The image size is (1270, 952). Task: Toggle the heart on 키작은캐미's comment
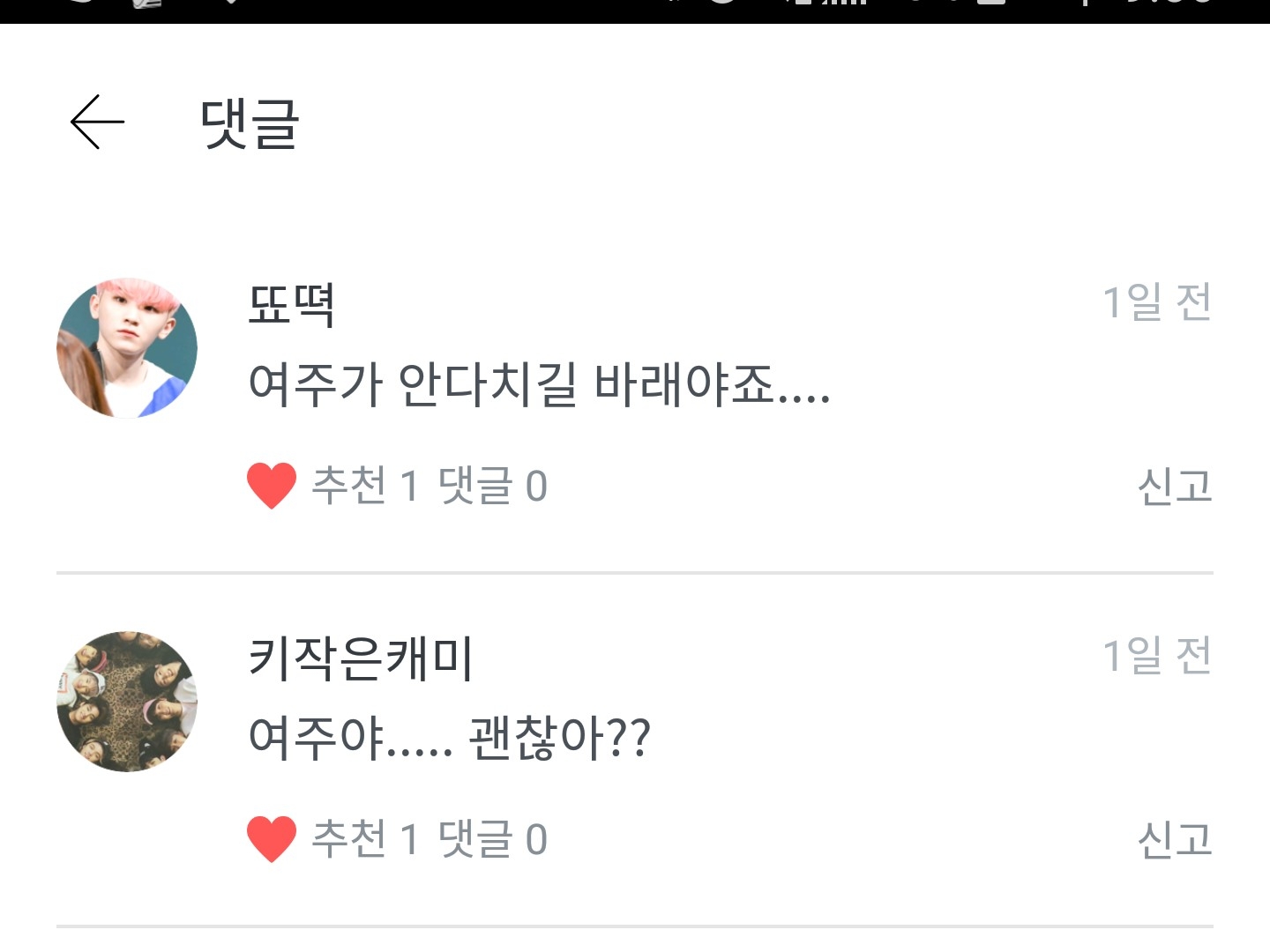(x=271, y=838)
